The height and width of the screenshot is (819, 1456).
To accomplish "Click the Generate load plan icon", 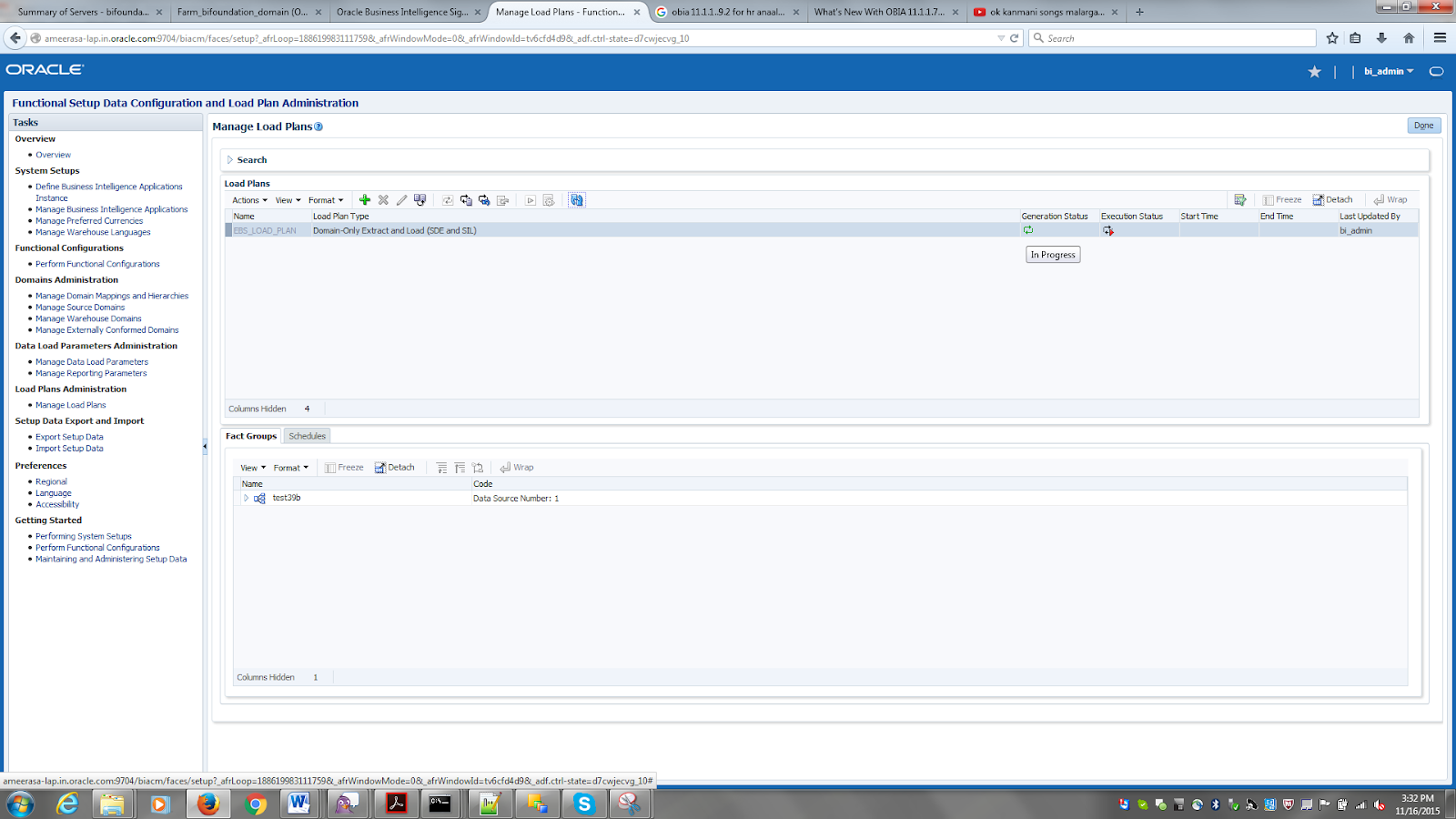I will [448, 200].
